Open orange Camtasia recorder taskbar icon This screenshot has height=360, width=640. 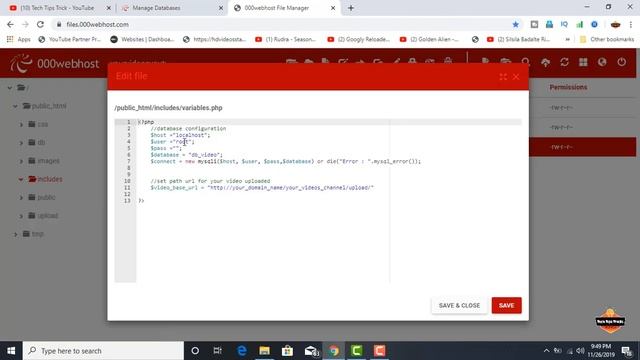tap(380, 351)
